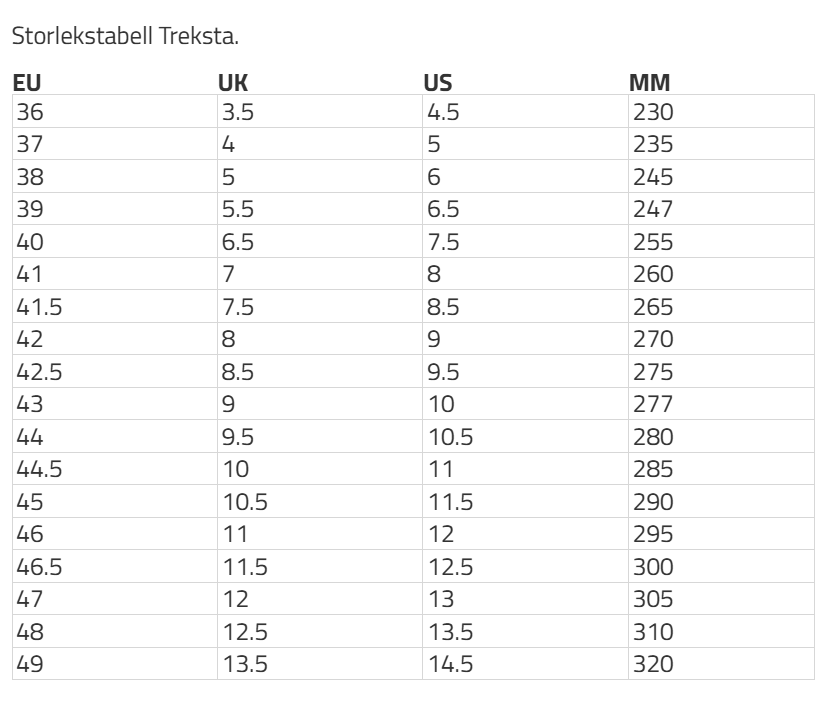The image size is (830, 719).
Task: Click the EU column header
Action: click(26, 83)
